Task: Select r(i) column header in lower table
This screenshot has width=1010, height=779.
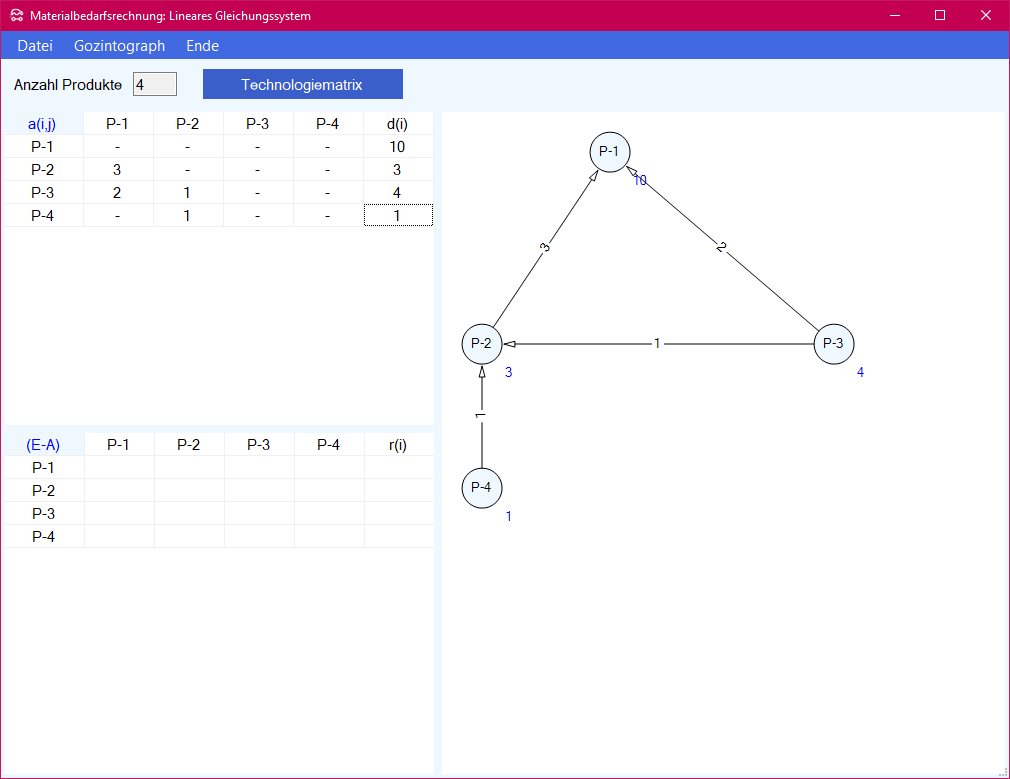Action: 398,445
